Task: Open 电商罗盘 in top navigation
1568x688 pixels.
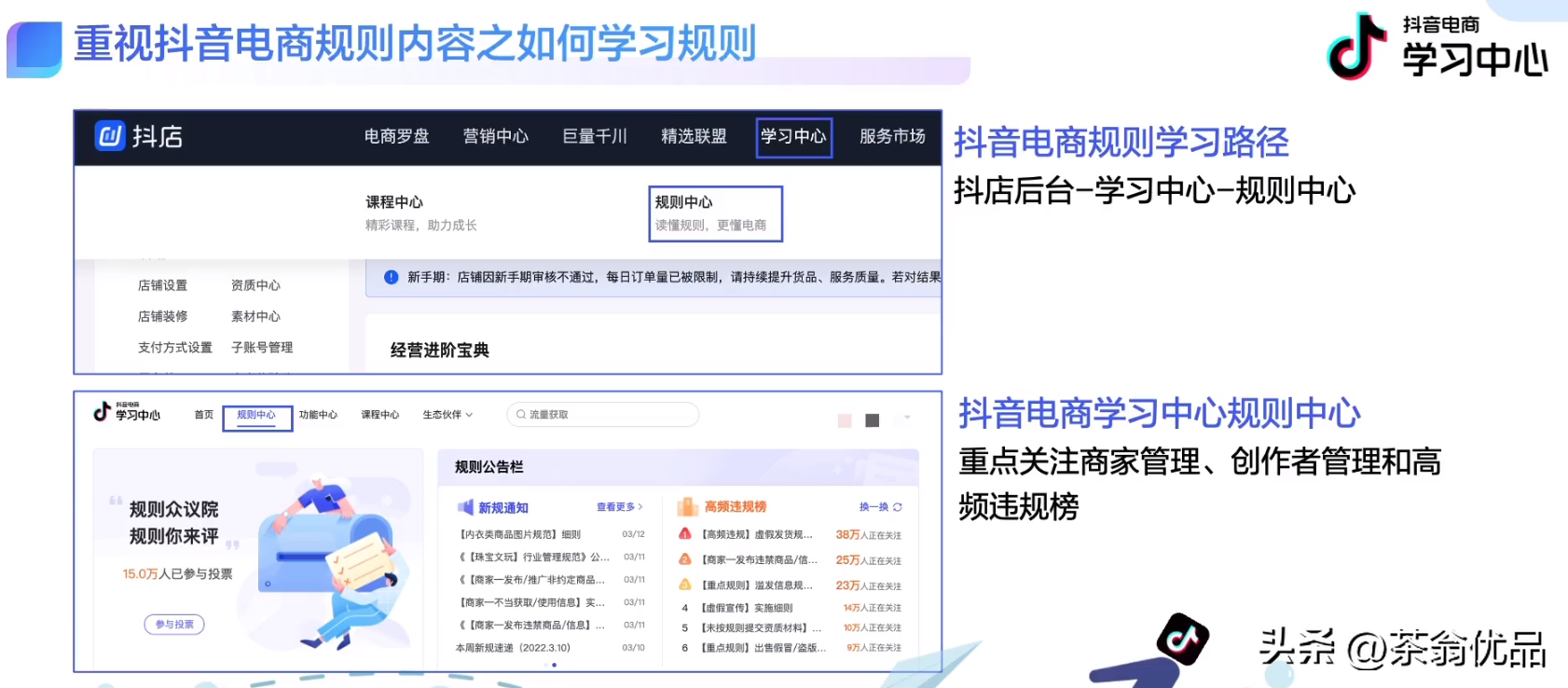Action: pos(397,136)
